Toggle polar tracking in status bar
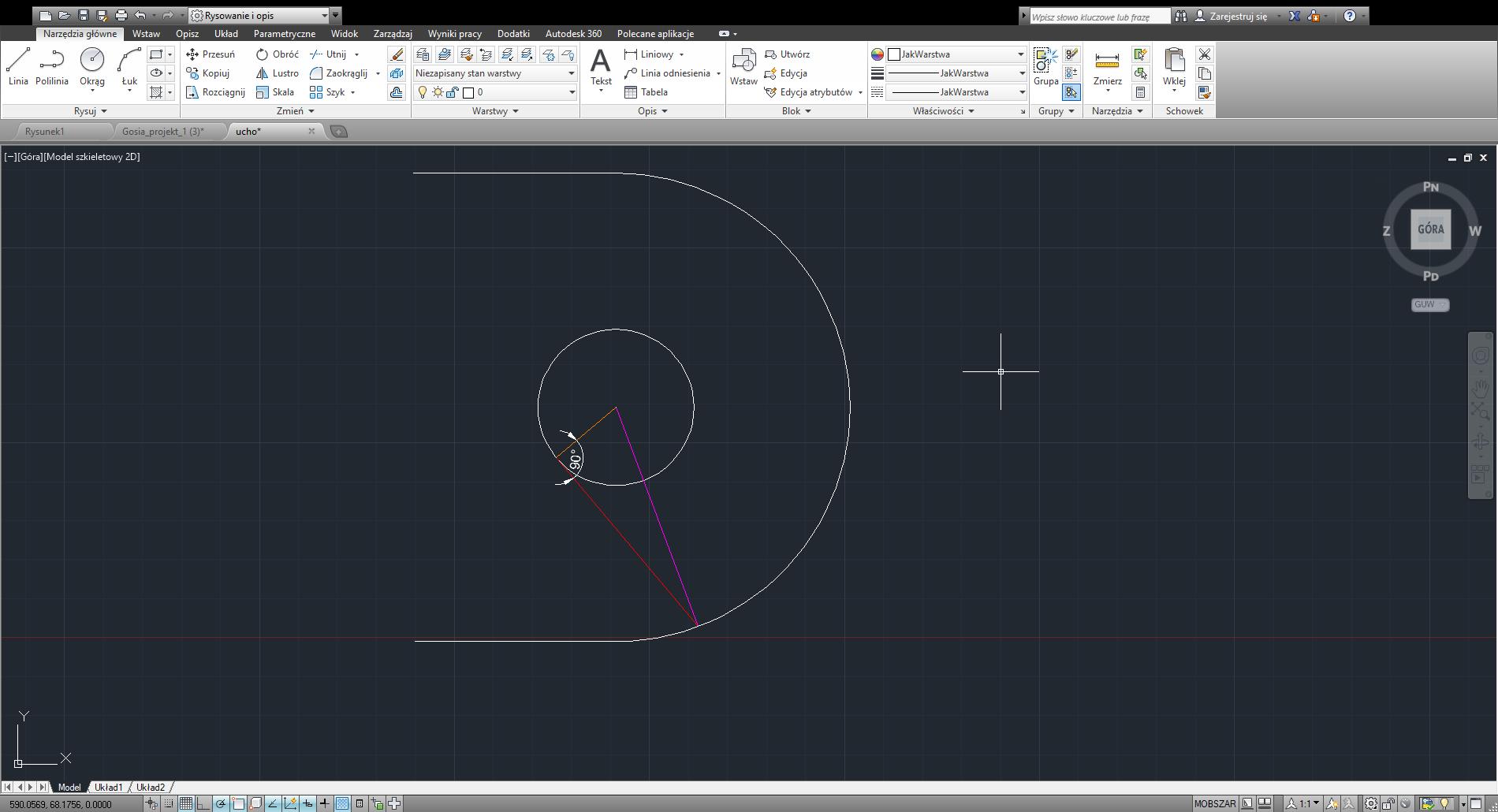This screenshot has width=1498, height=812. (x=221, y=803)
